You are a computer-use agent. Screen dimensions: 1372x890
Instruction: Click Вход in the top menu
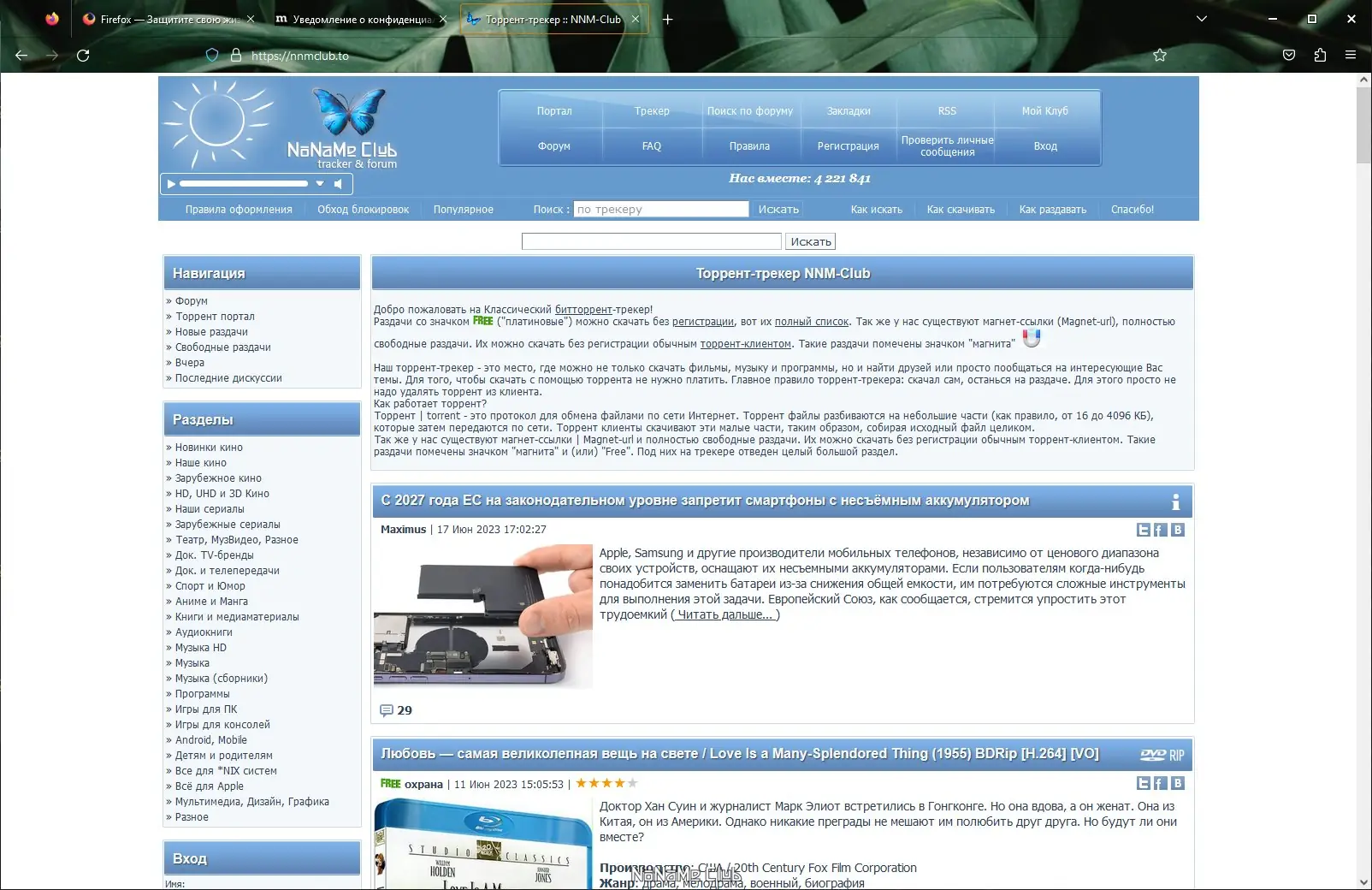[1045, 146]
